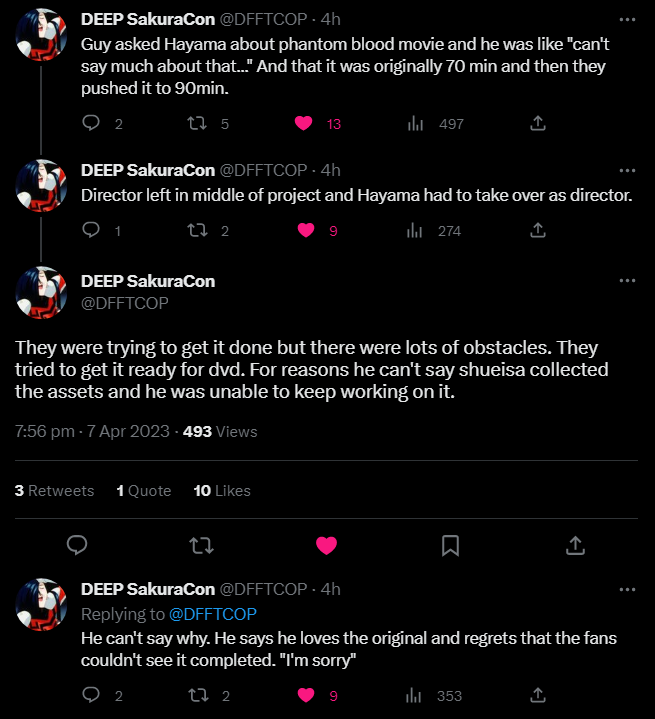
Task: Share the main tweet via share icon
Action: [x=575, y=545]
